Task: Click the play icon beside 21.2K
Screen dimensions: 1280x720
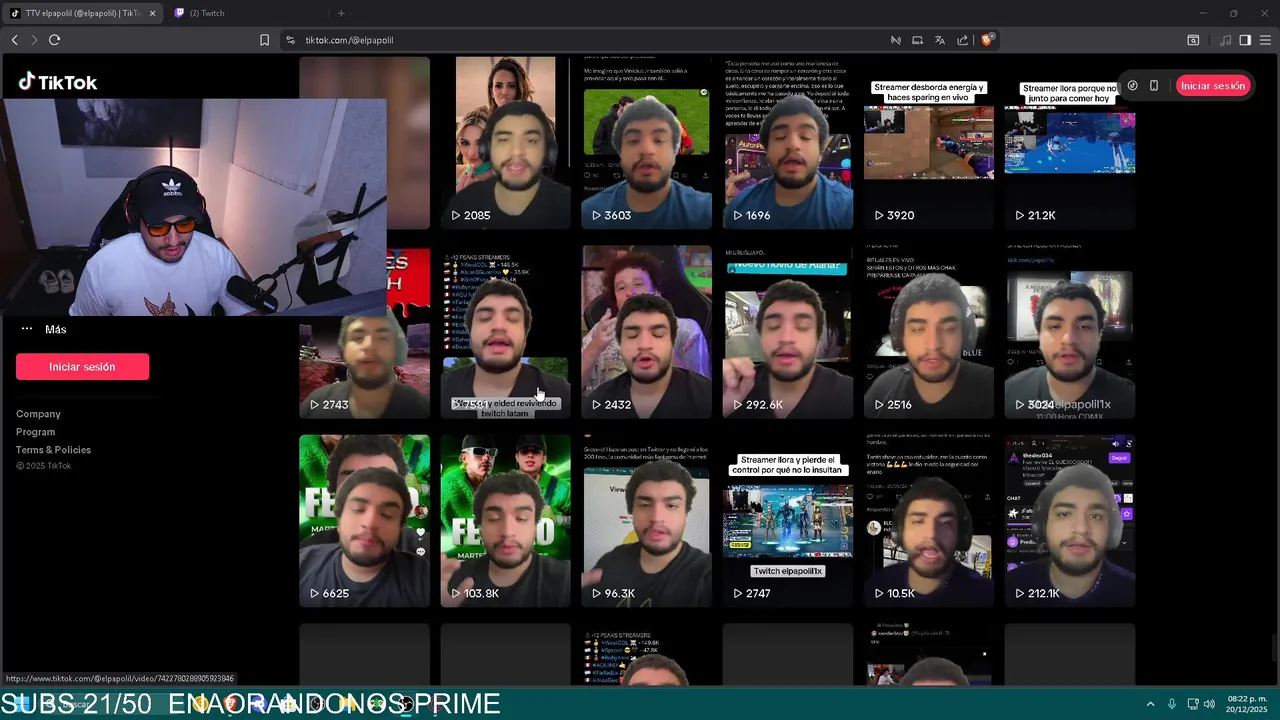Action: (1020, 215)
